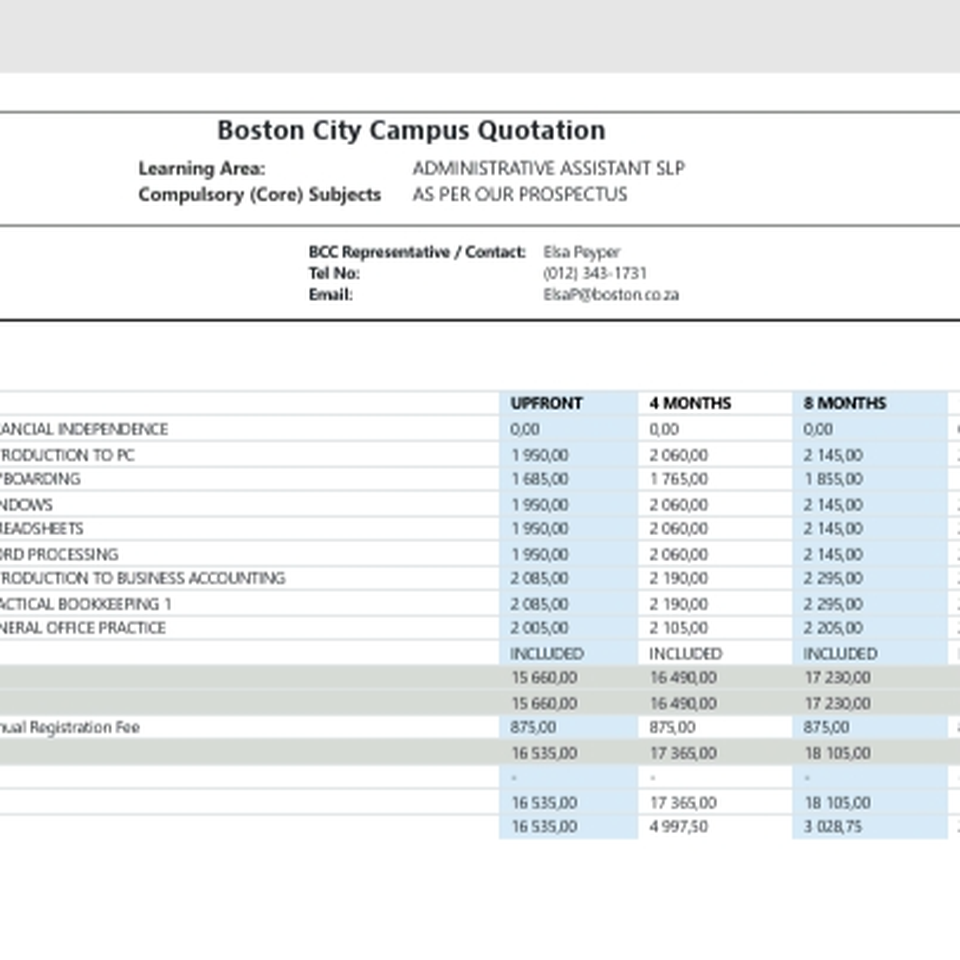Image resolution: width=960 pixels, height=960 pixels.
Task: Select the 4 months amount '2 105,00'
Action: tap(678, 628)
